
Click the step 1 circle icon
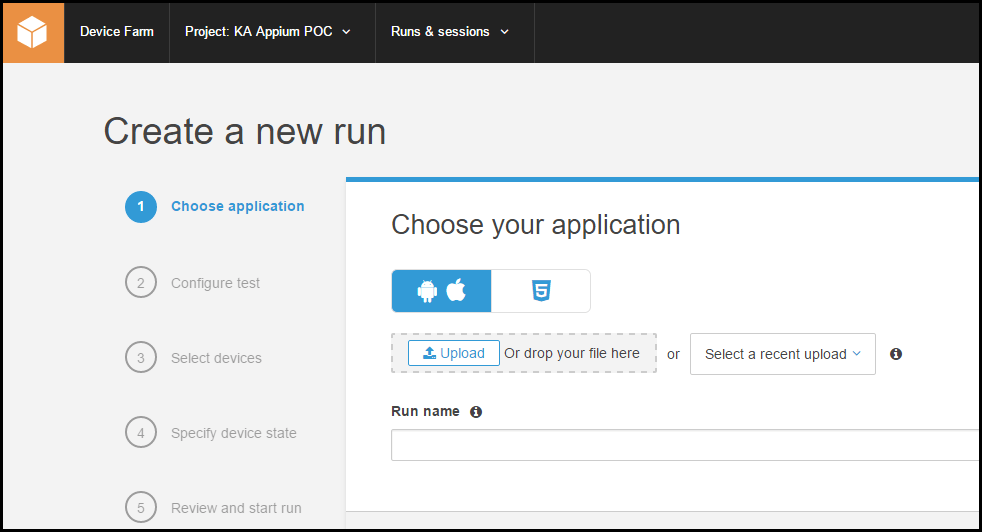pyautogui.click(x=141, y=207)
